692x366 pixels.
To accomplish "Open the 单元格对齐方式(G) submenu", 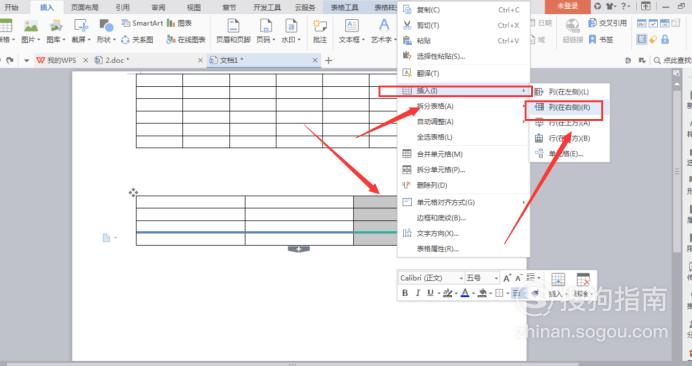I will (x=463, y=202).
